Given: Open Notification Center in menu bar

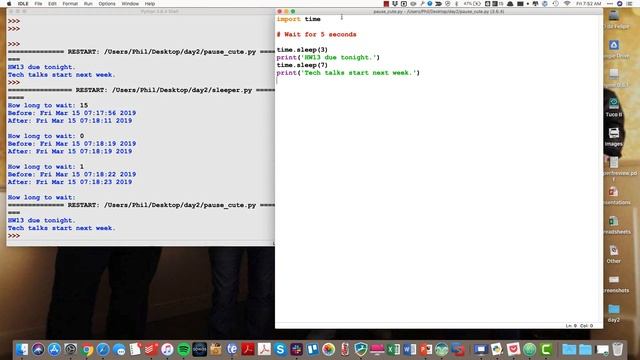Looking at the screenshot, I should click(630, 4).
